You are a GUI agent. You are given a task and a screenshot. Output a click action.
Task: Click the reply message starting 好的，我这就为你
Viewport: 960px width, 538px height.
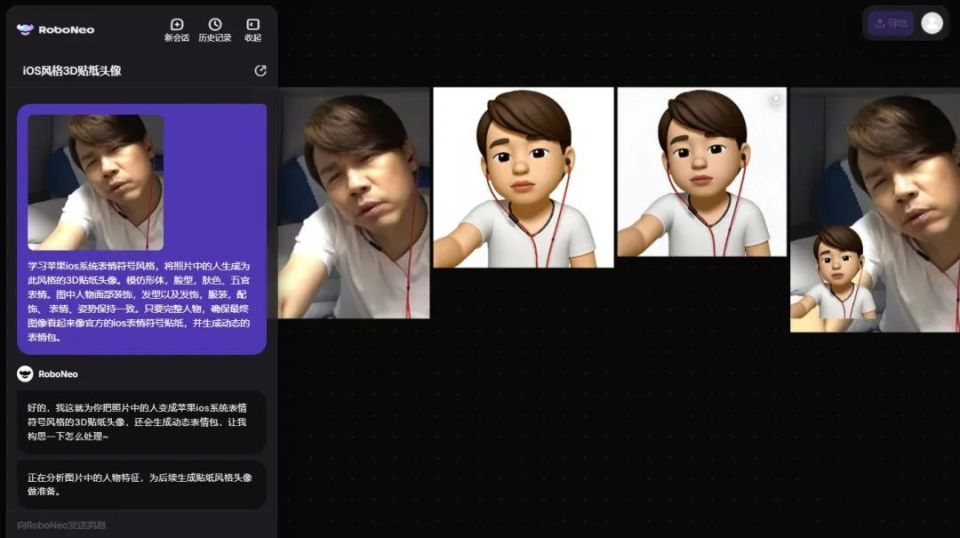(x=141, y=422)
